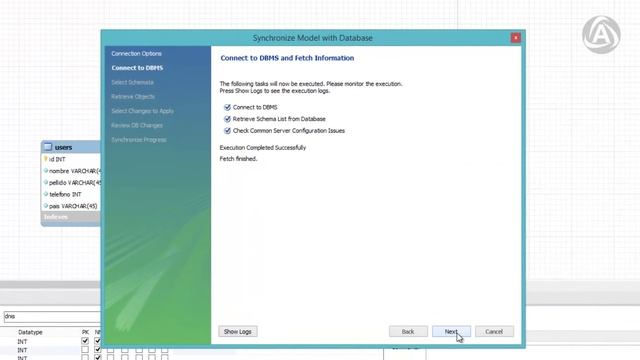
Task: Close the Synchronize Model with Database dialog
Action: pos(516,38)
